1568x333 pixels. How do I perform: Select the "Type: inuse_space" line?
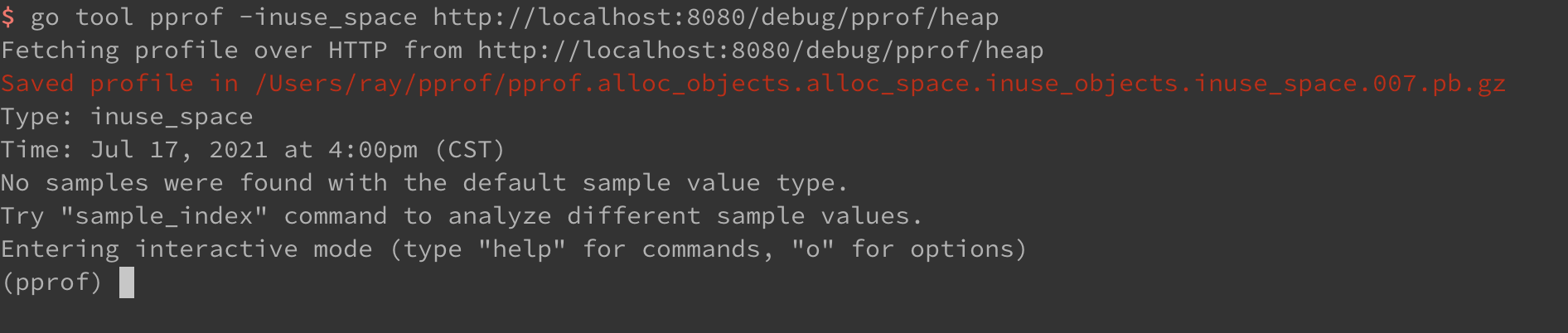[x=127, y=117]
